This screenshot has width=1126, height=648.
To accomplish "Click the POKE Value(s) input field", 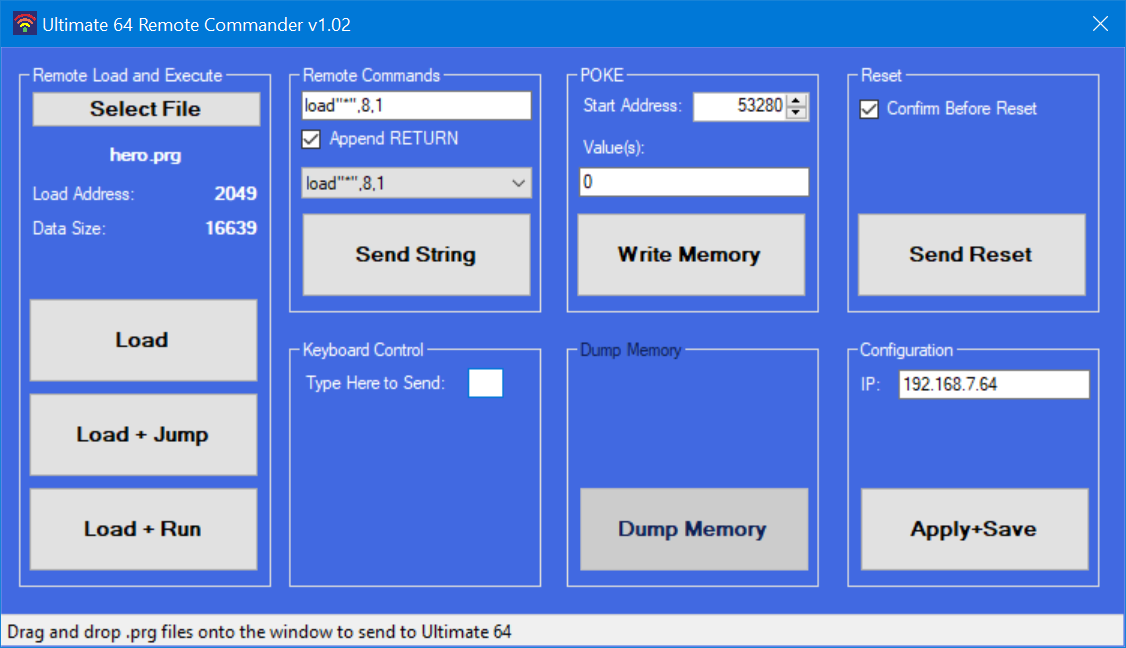I will click(694, 182).
